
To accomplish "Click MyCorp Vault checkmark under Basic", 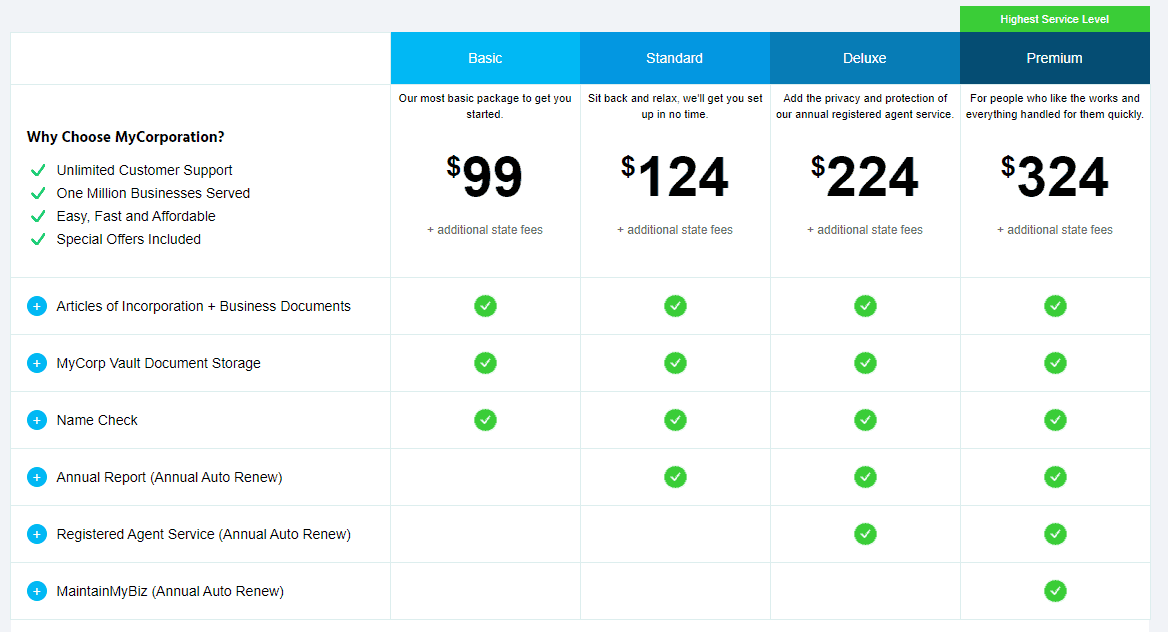I will pyautogui.click(x=485, y=363).
